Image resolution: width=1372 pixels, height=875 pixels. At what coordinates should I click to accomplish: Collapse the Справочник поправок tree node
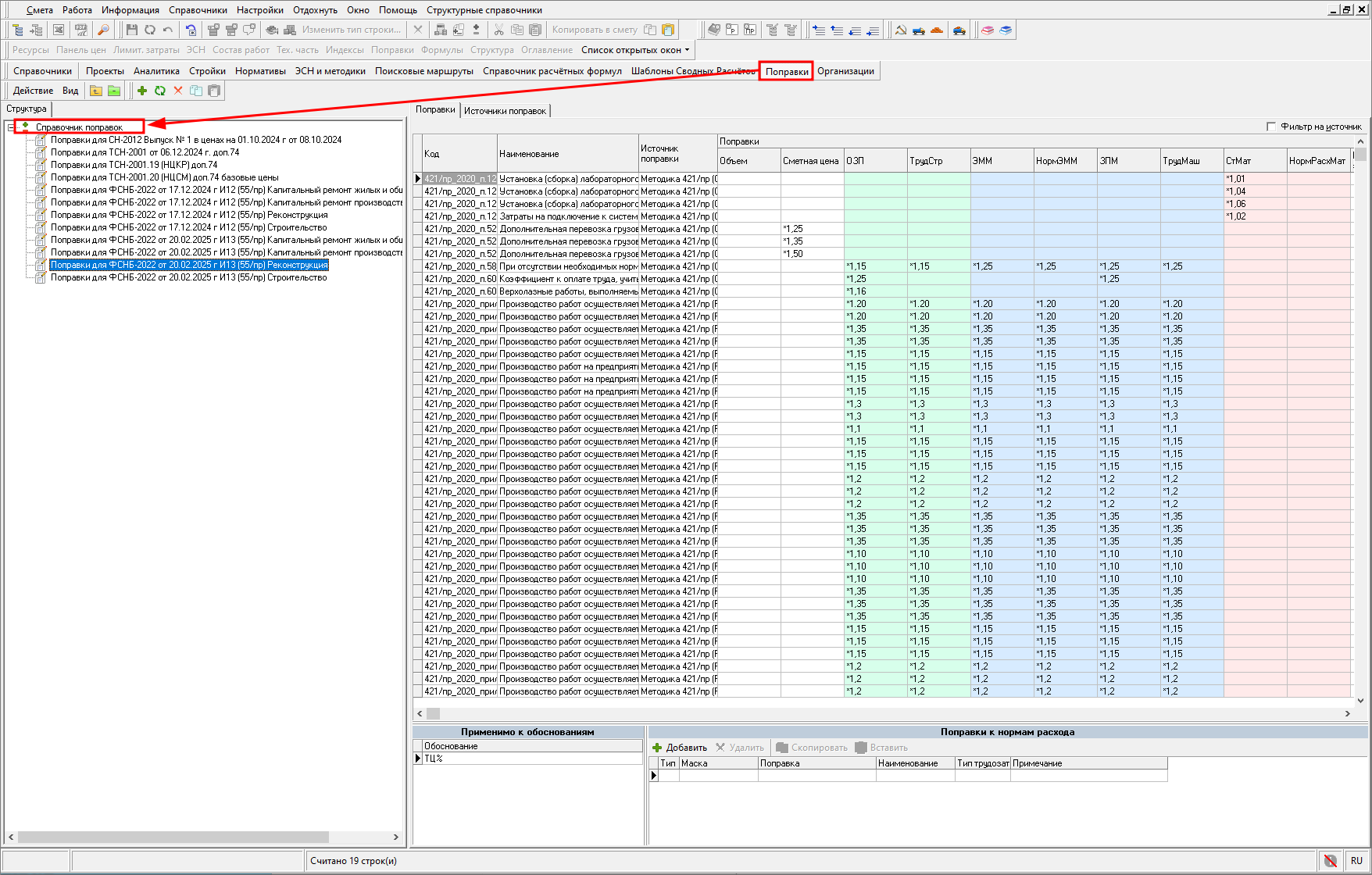[10, 127]
